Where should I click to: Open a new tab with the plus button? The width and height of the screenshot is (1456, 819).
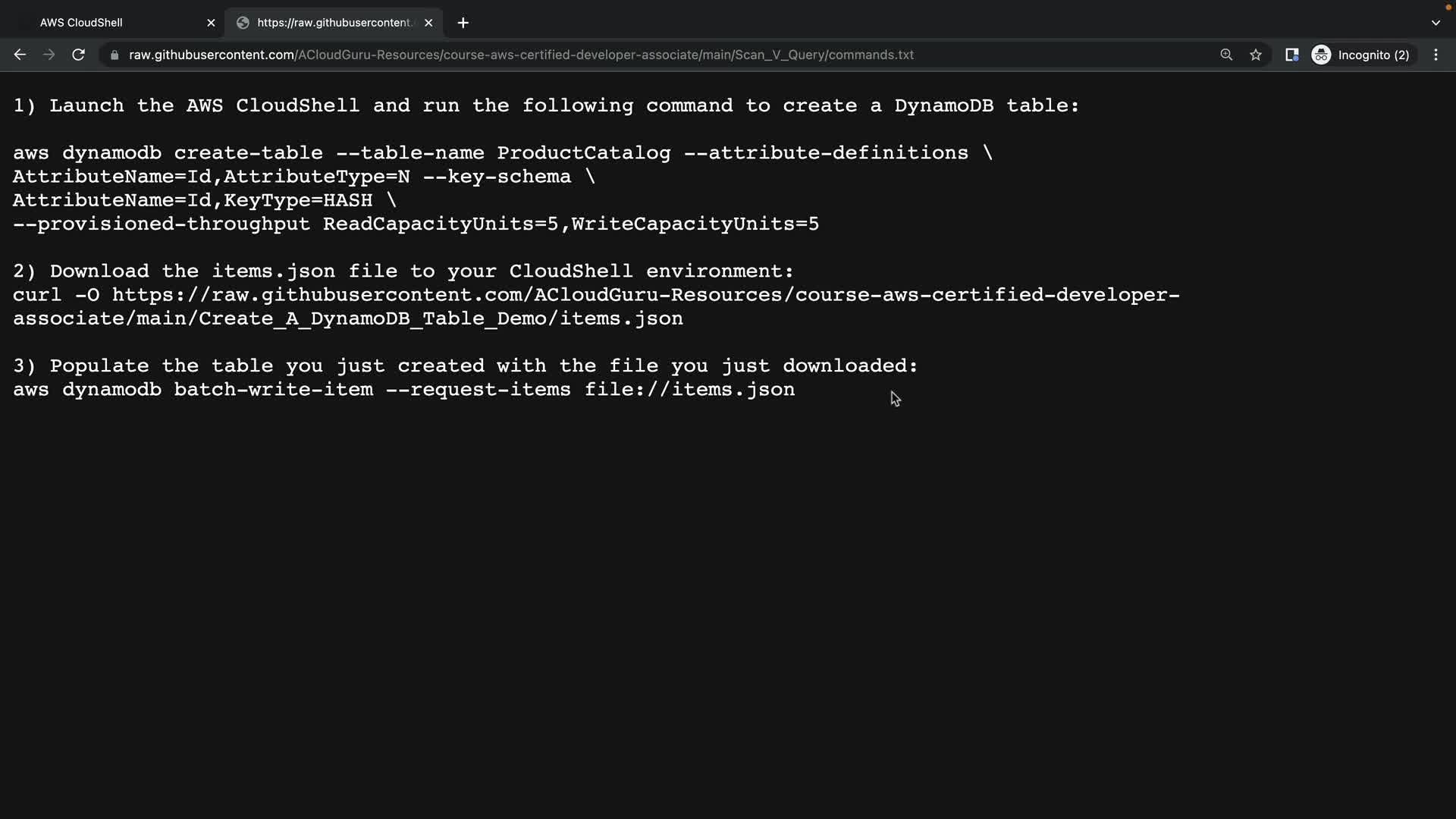[463, 23]
